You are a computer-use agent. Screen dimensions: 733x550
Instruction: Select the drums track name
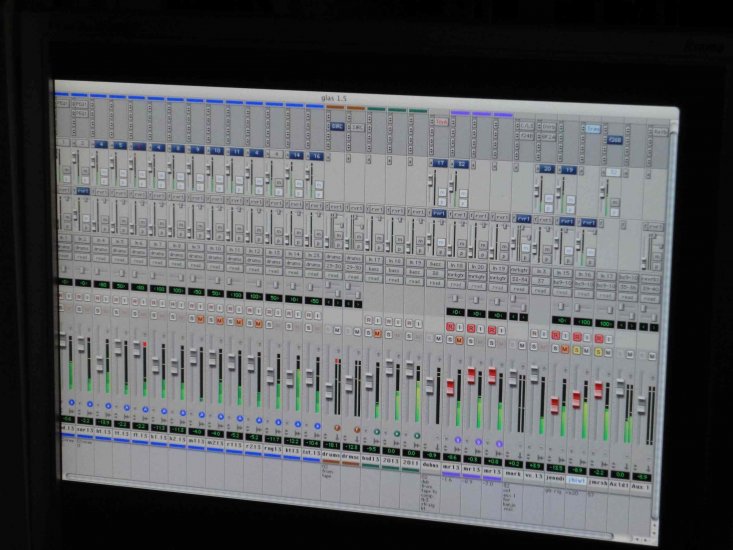331,455
